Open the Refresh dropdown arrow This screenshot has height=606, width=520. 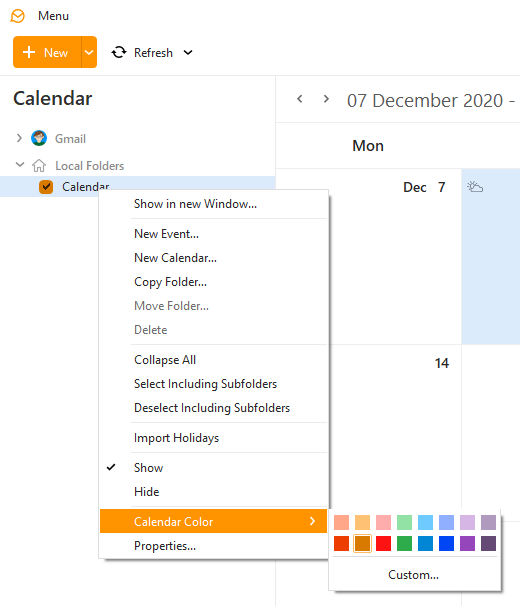pyautogui.click(x=188, y=53)
